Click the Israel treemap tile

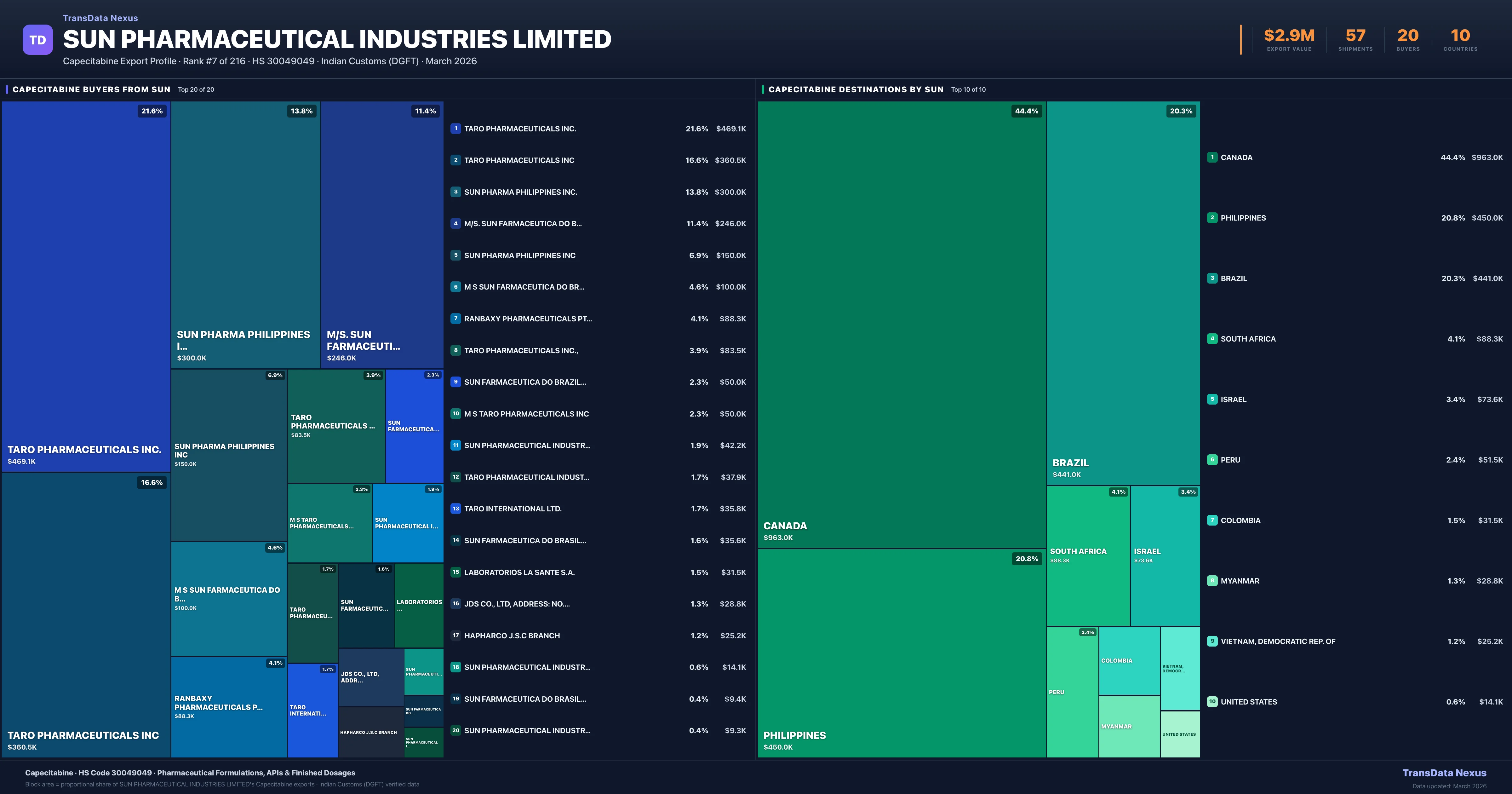point(1165,555)
